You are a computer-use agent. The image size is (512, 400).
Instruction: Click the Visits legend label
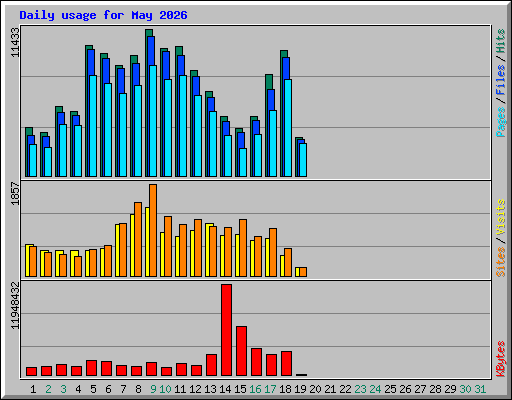tap(500, 217)
